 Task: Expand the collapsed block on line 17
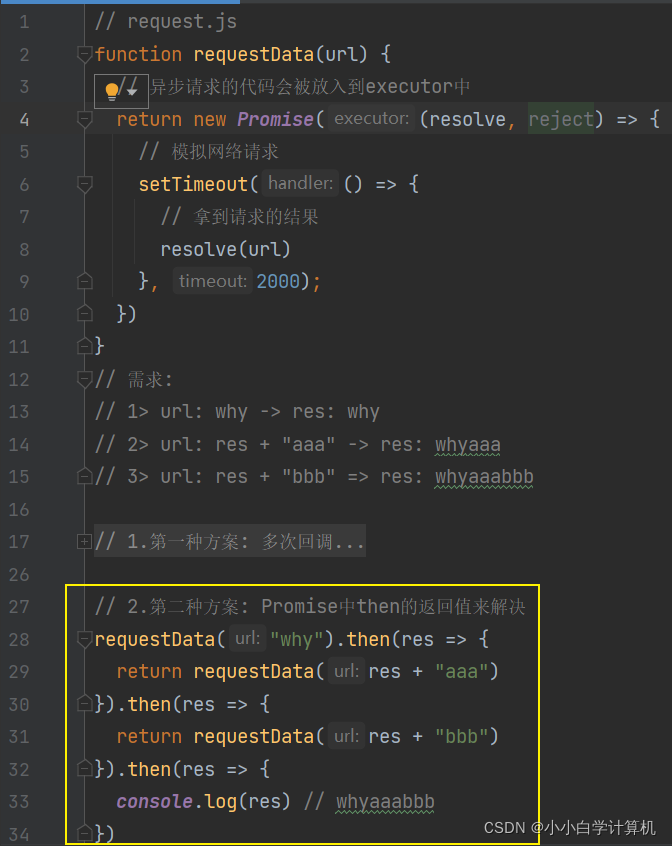point(85,541)
